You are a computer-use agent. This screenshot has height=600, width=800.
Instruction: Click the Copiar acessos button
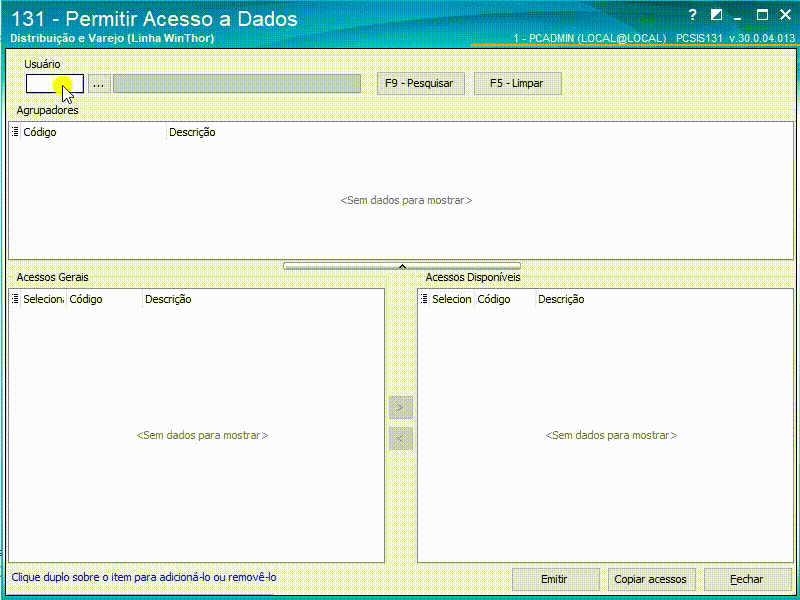pos(651,579)
